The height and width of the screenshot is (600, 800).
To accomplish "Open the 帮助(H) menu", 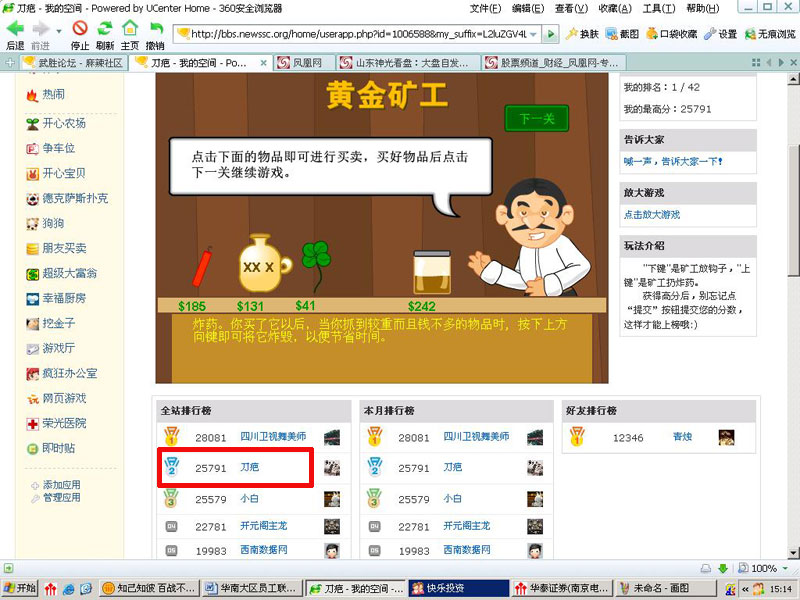I will pyautogui.click(x=703, y=8).
